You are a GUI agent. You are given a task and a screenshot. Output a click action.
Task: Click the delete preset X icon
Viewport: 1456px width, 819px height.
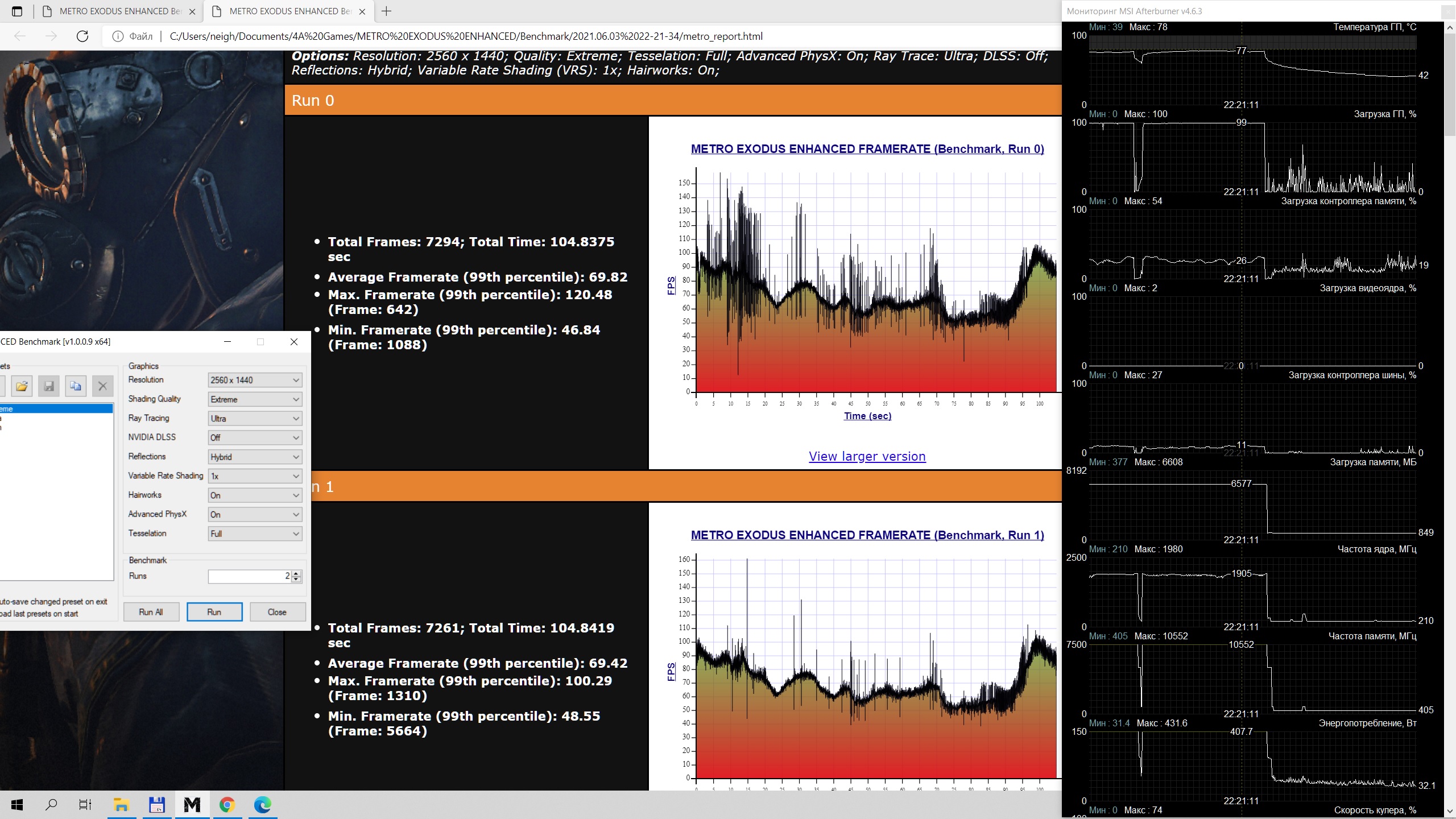102,386
